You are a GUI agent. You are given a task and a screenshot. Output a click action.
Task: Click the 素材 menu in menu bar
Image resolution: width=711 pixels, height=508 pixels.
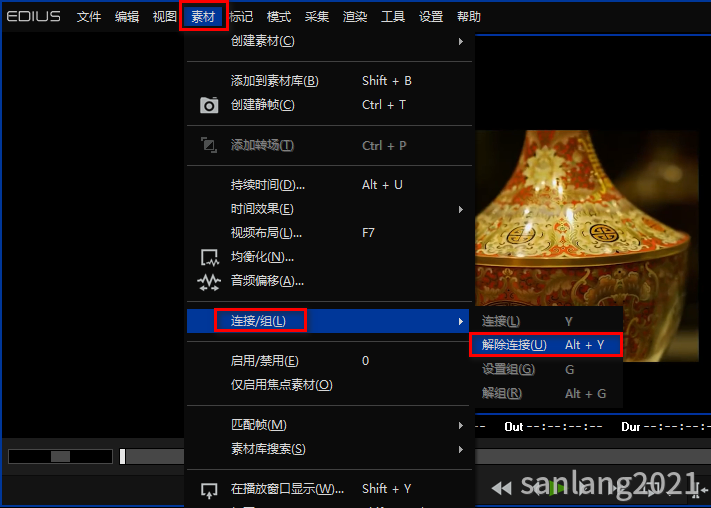click(203, 17)
